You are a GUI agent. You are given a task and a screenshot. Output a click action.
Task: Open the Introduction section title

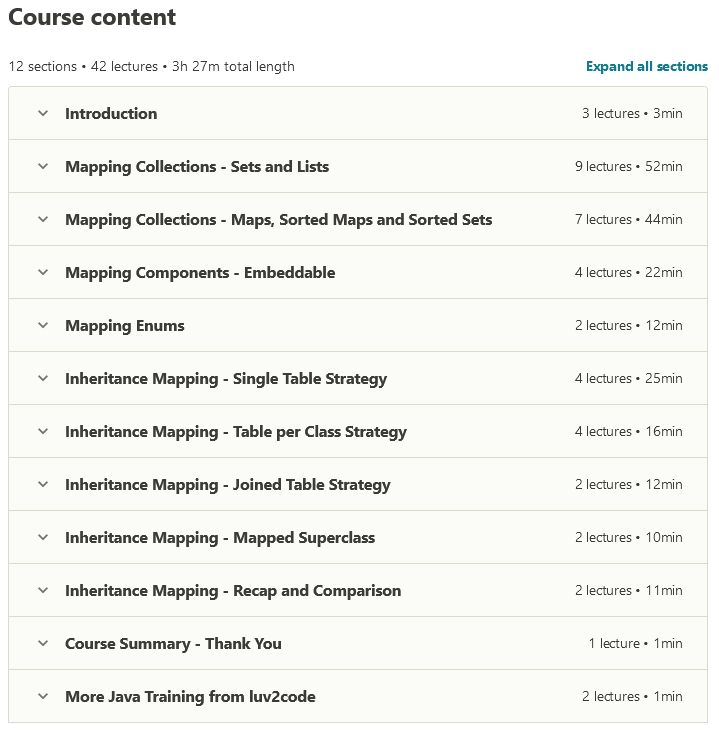[x=111, y=114]
